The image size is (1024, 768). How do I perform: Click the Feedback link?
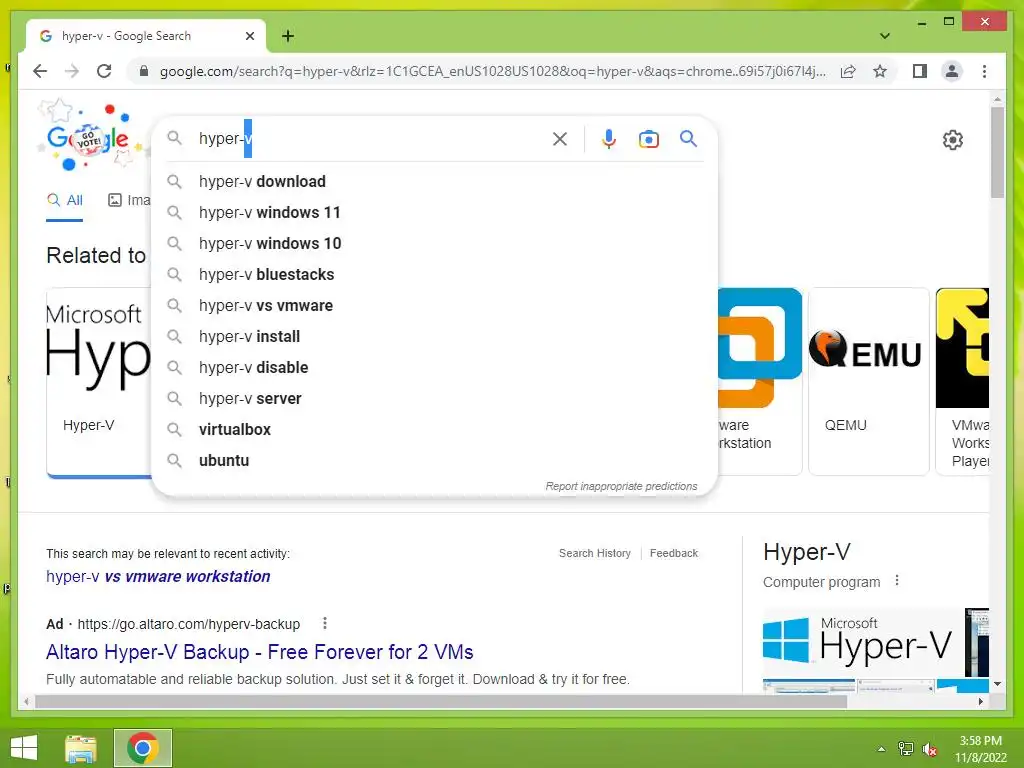(x=673, y=553)
